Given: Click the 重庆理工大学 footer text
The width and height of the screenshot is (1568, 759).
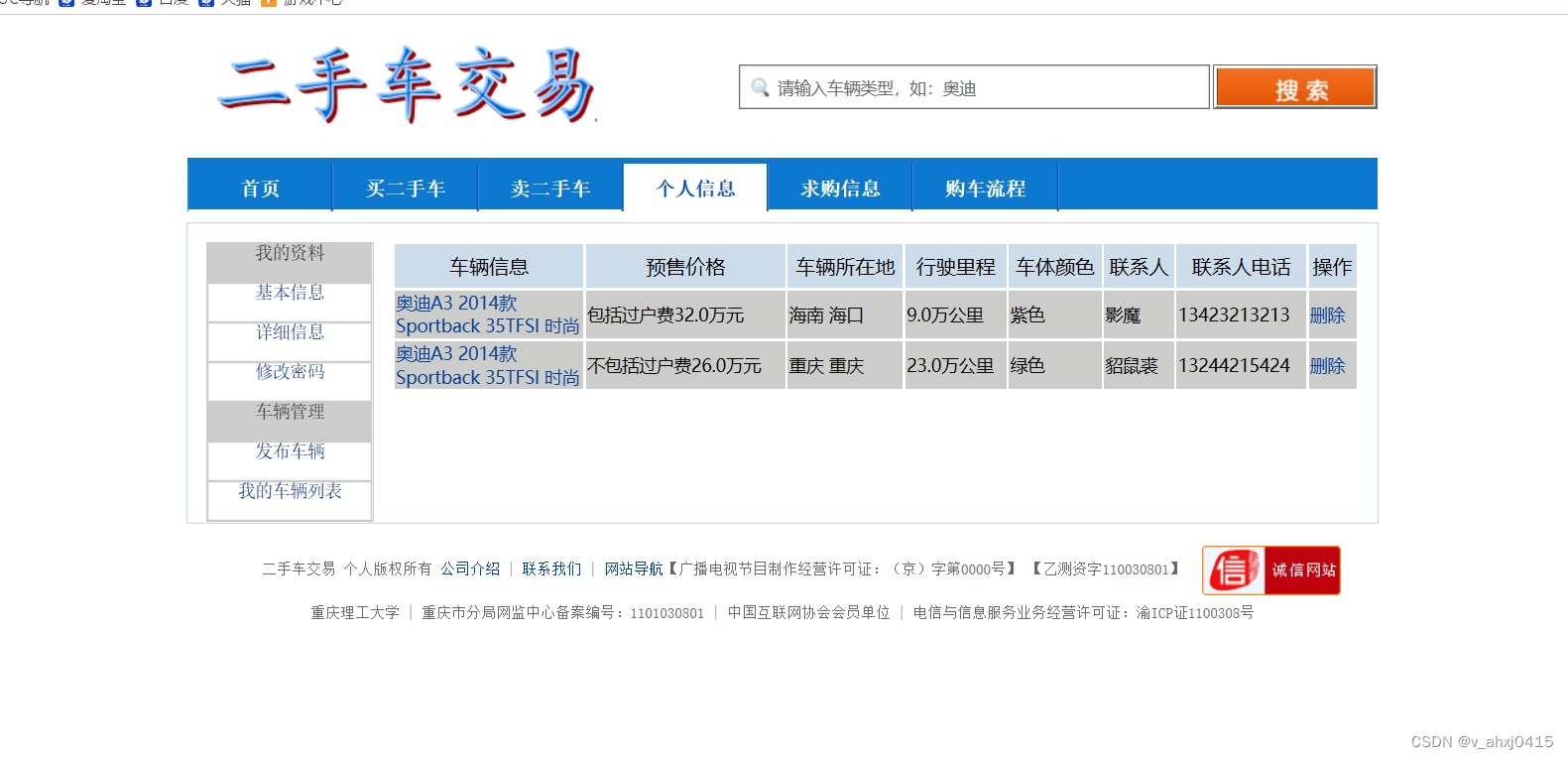Looking at the screenshot, I should tap(355, 612).
